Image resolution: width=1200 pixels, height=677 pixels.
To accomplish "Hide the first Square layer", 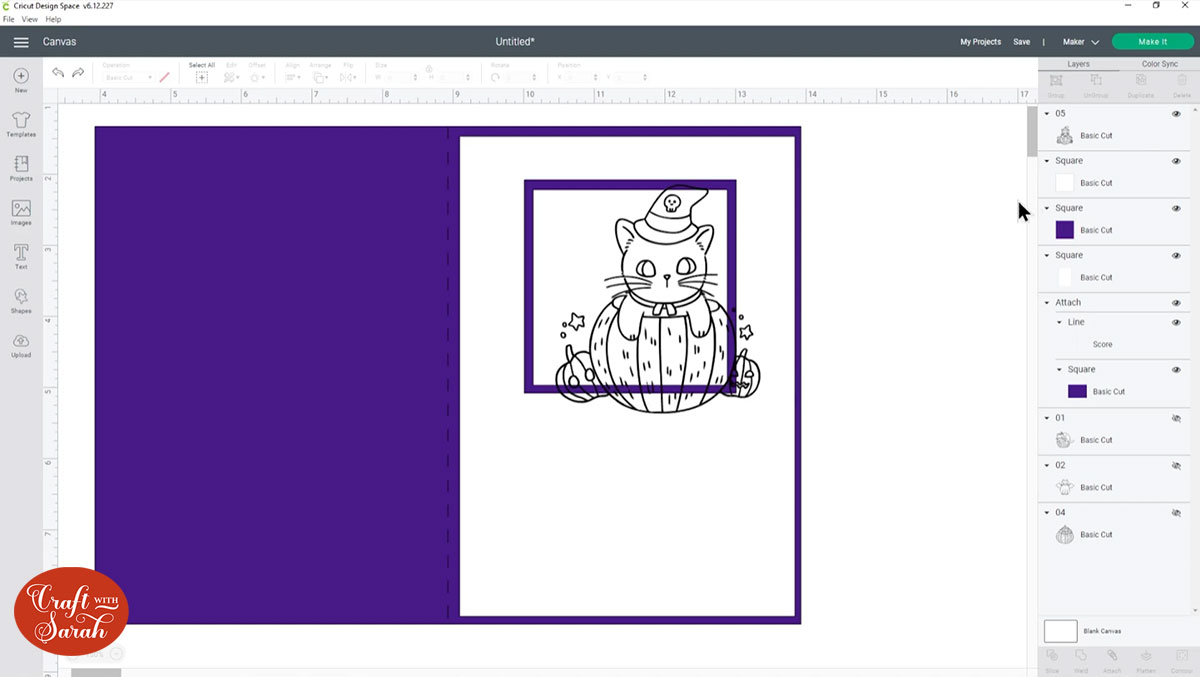I will pos(1176,161).
